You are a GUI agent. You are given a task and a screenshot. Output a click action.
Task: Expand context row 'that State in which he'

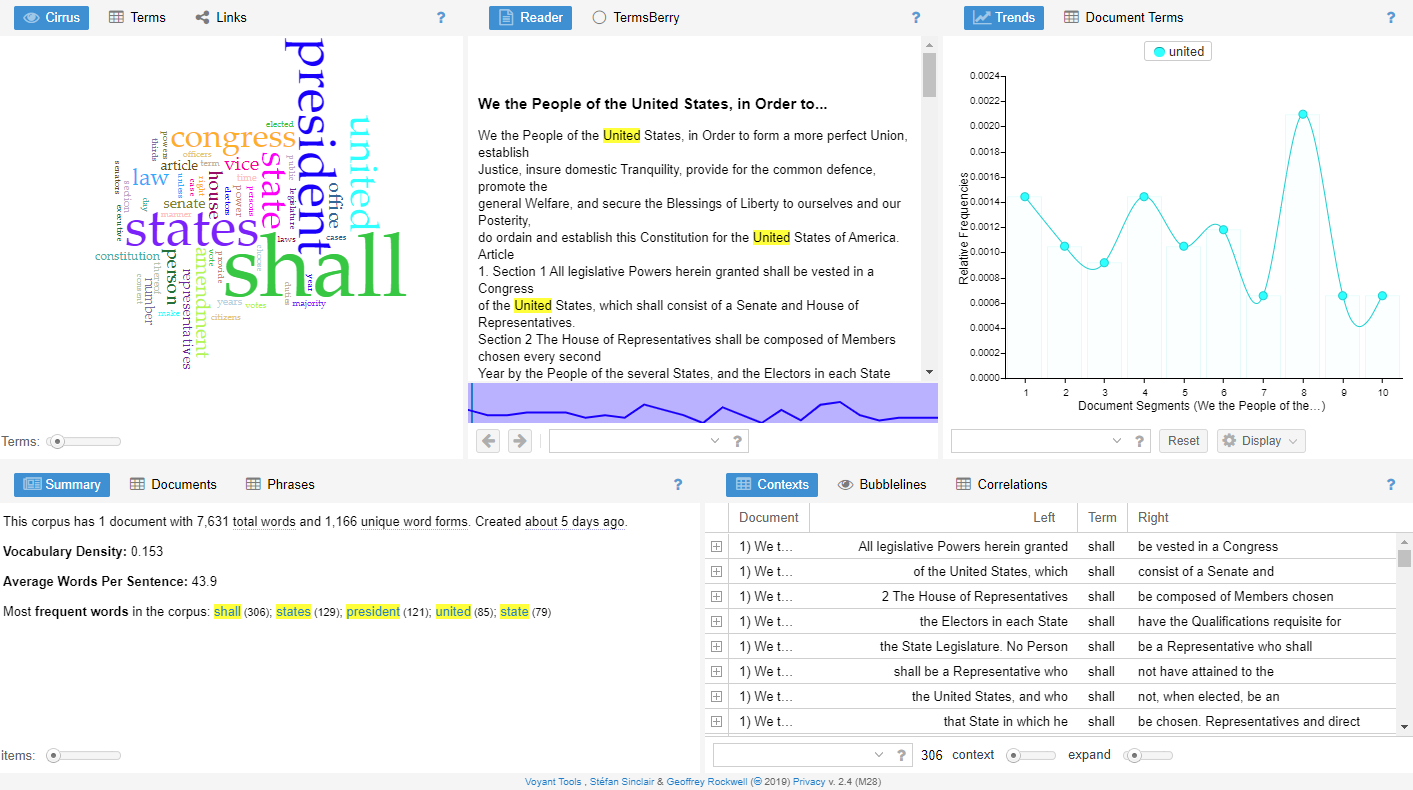pyautogui.click(x=716, y=721)
